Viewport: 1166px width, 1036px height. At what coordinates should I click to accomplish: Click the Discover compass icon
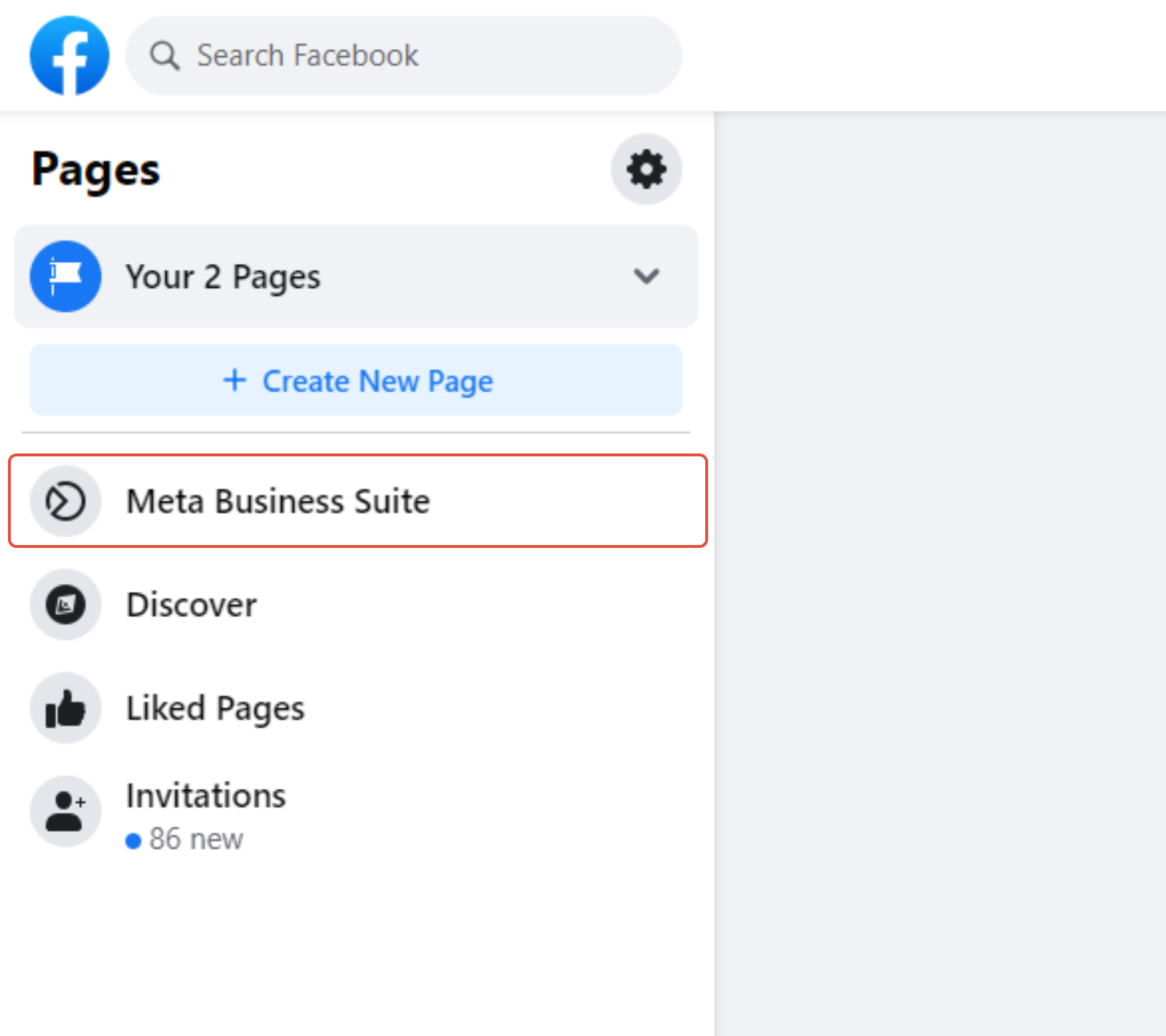coord(66,604)
